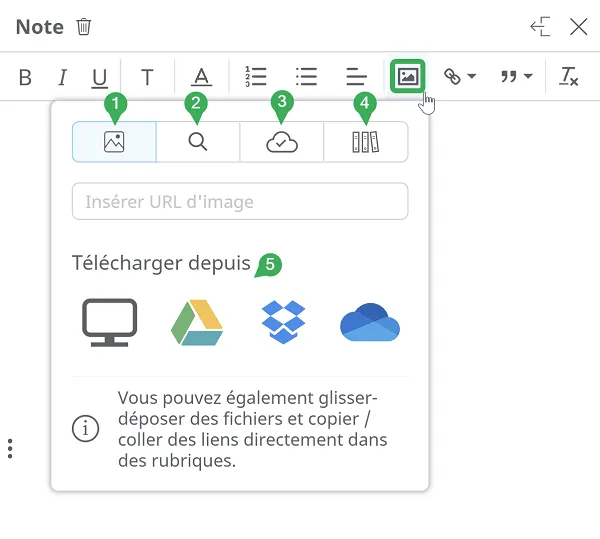Toggle underline formatting
The height and width of the screenshot is (539, 600).
[x=100, y=78]
